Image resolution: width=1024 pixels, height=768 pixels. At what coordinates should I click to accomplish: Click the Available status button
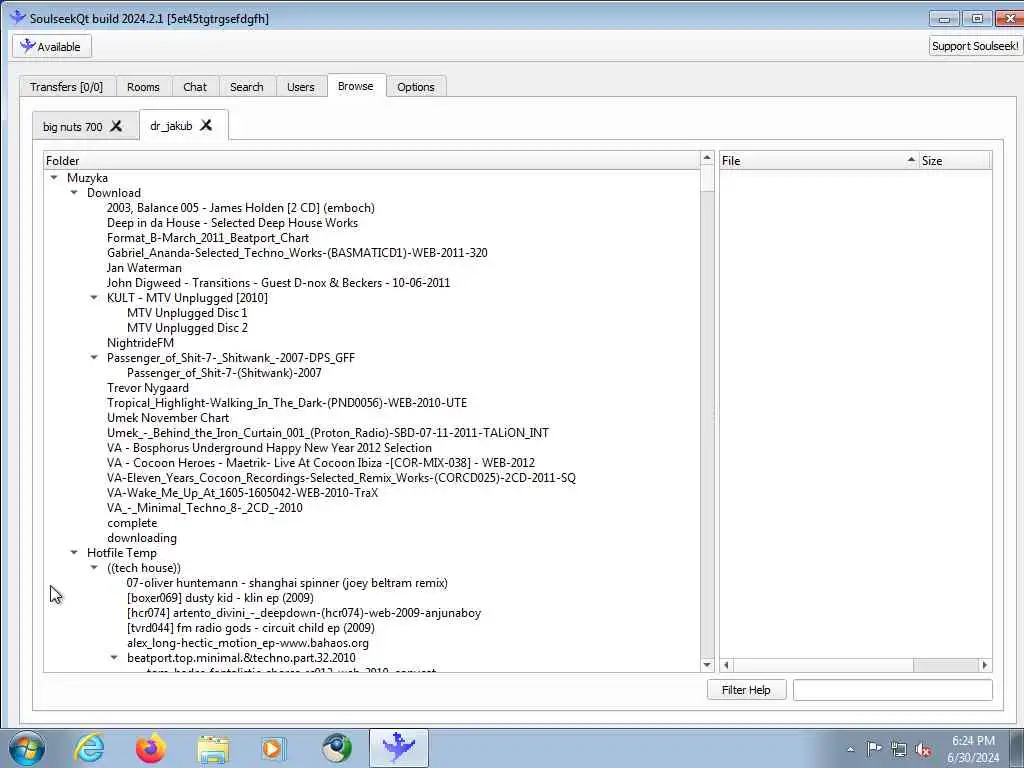point(52,46)
